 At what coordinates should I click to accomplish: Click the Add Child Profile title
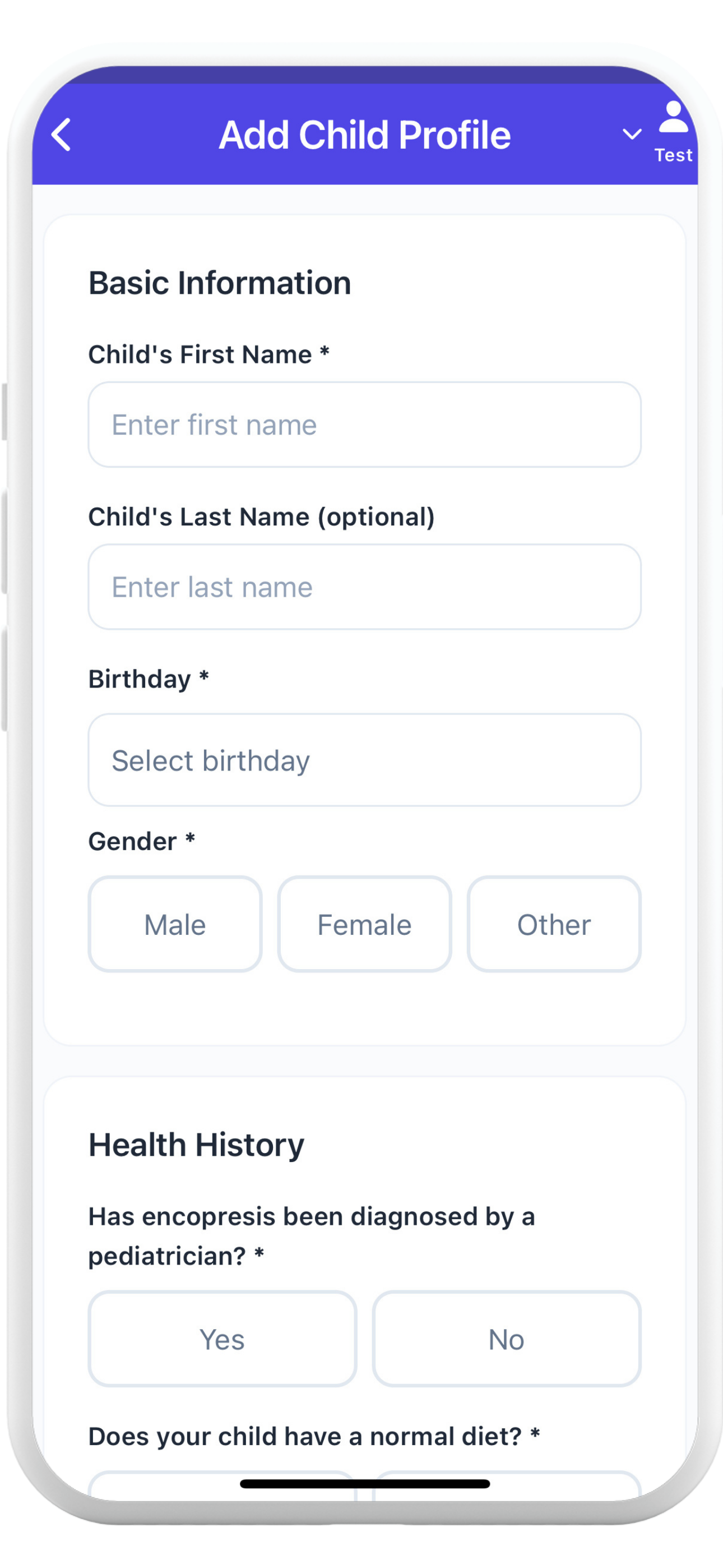coord(364,135)
